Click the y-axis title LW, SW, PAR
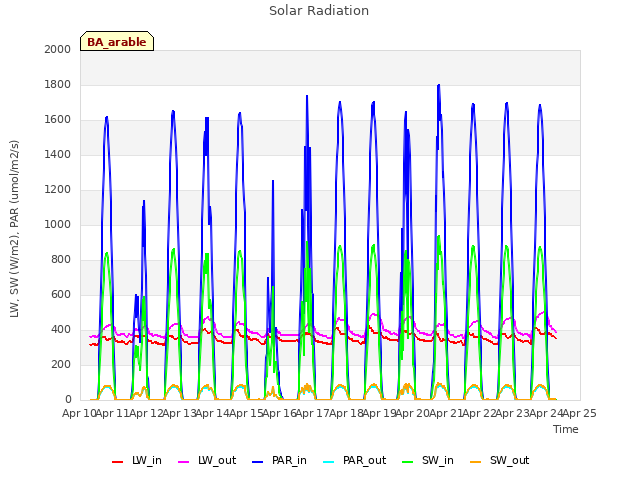The height and width of the screenshot is (480, 640). pyautogui.click(x=15, y=229)
